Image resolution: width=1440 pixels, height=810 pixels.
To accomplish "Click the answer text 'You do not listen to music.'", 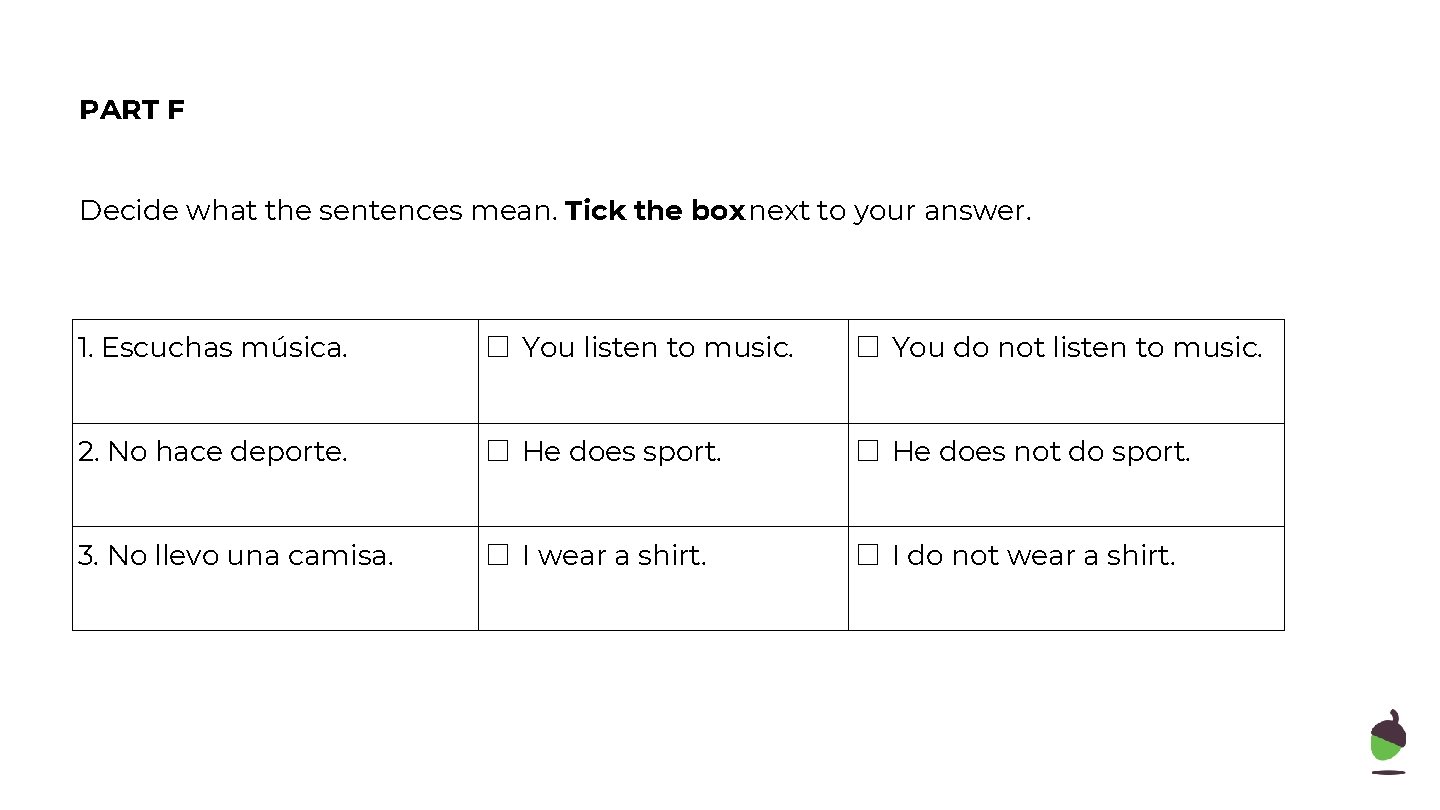I will pyautogui.click(x=1077, y=348).
